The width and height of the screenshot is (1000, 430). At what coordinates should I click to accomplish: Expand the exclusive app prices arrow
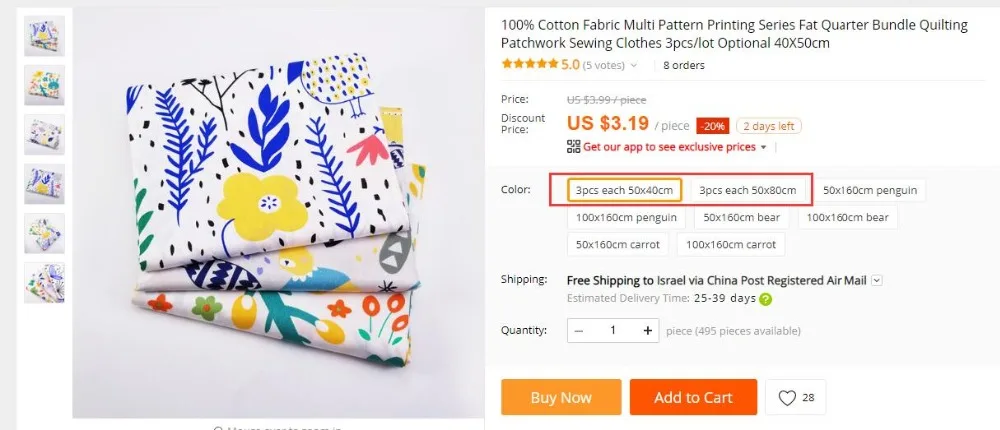(x=764, y=147)
